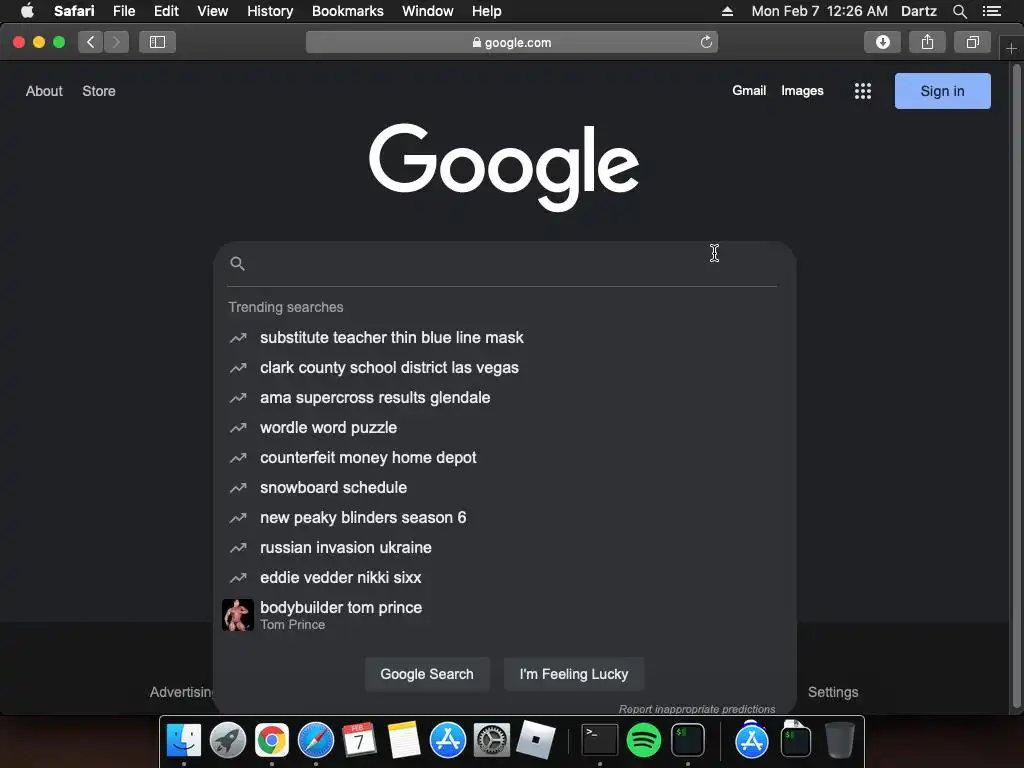Open the Safari menu
The height and width of the screenshot is (768, 1024).
pos(74,11)
